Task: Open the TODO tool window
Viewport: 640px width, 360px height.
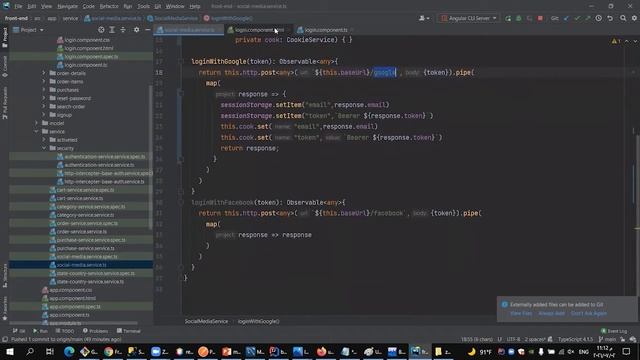Action: 65,331
